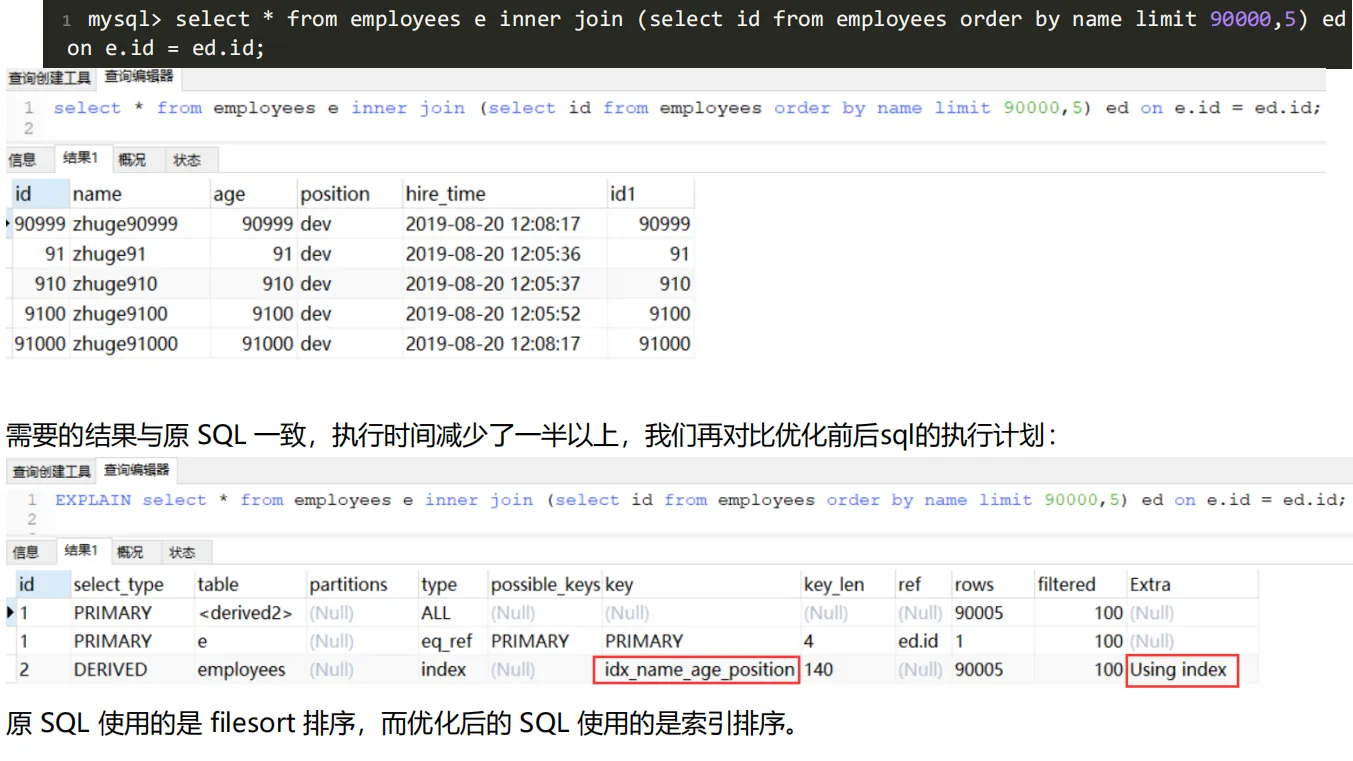Open 信息 tab above the zhuge results table
This screenshot has height=761, width=1353.
point(23,160)
